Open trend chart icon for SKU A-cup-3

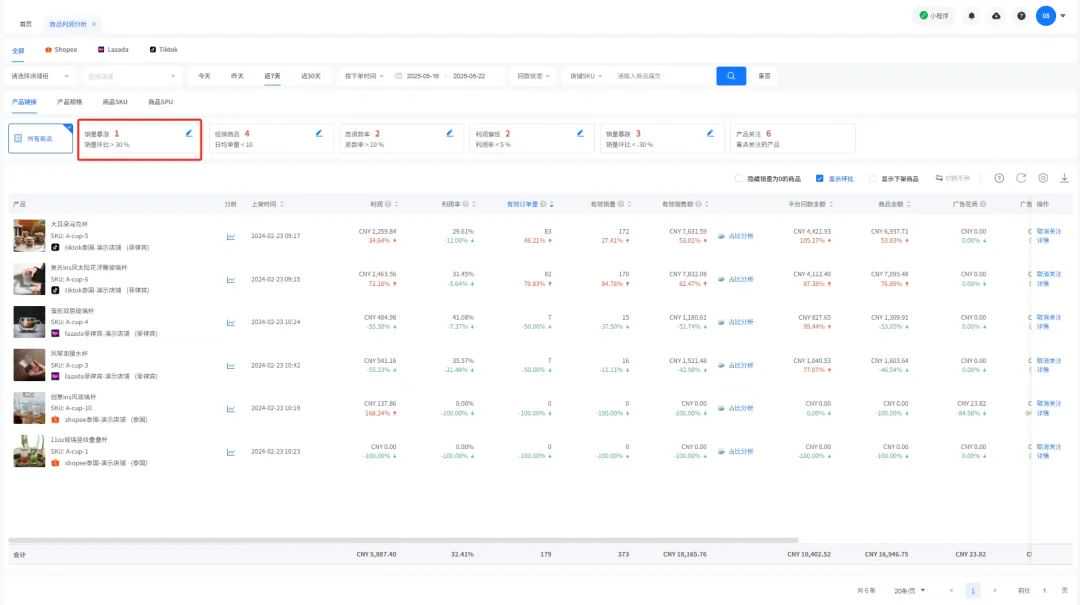[231, 366]
